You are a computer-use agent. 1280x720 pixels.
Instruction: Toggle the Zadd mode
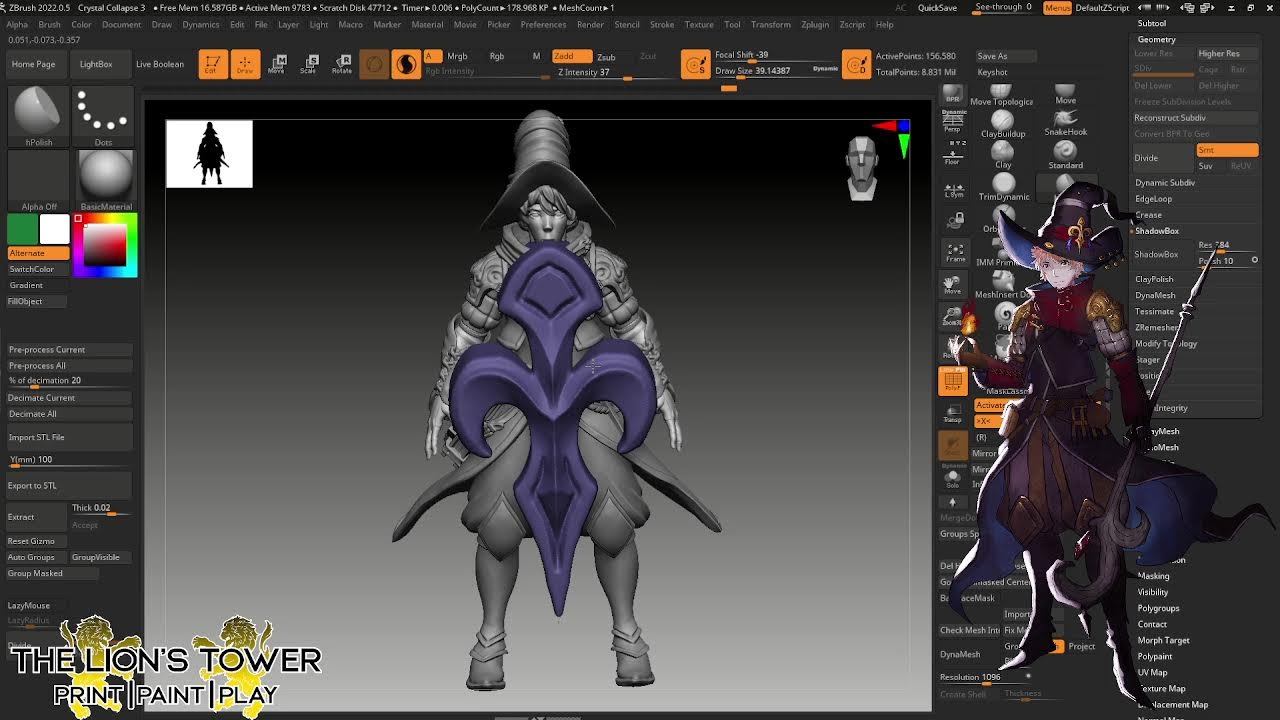click(x=571, y=56)
